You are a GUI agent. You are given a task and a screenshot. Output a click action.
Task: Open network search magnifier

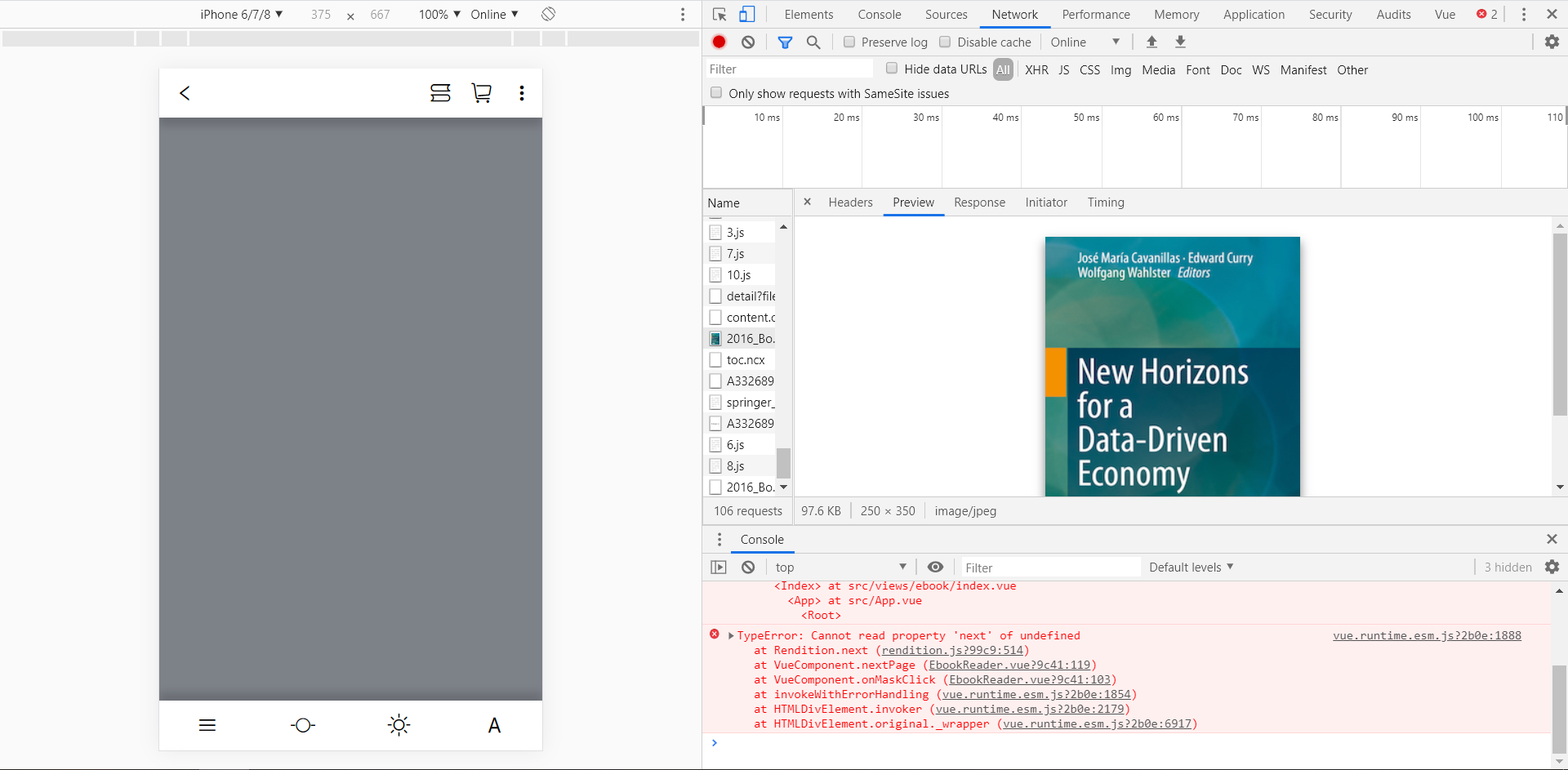click(x=813, y=42)
